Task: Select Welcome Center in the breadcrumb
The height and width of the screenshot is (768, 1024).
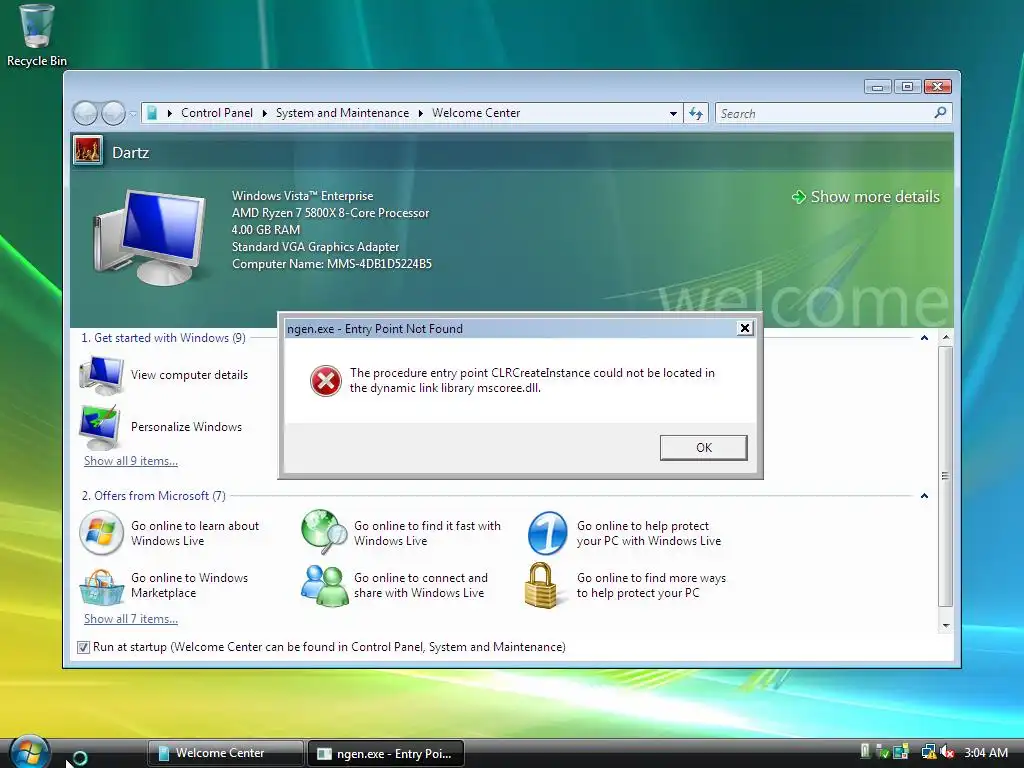Action: [476, 113]
